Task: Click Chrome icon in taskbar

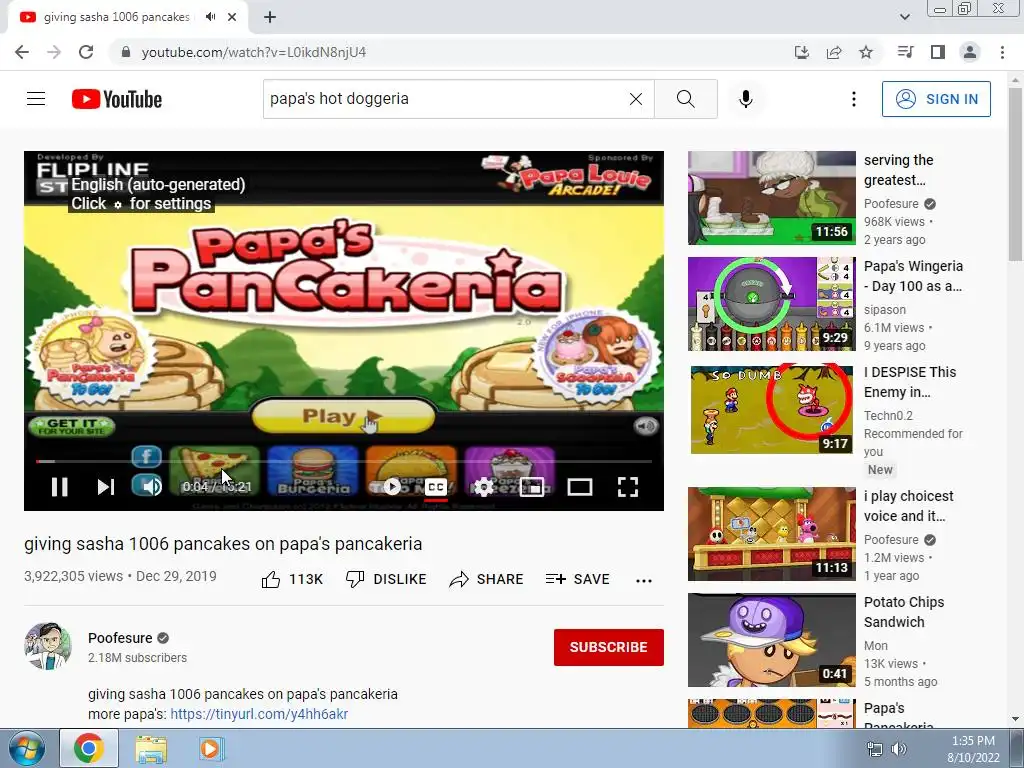Action: tap(89, 748)
